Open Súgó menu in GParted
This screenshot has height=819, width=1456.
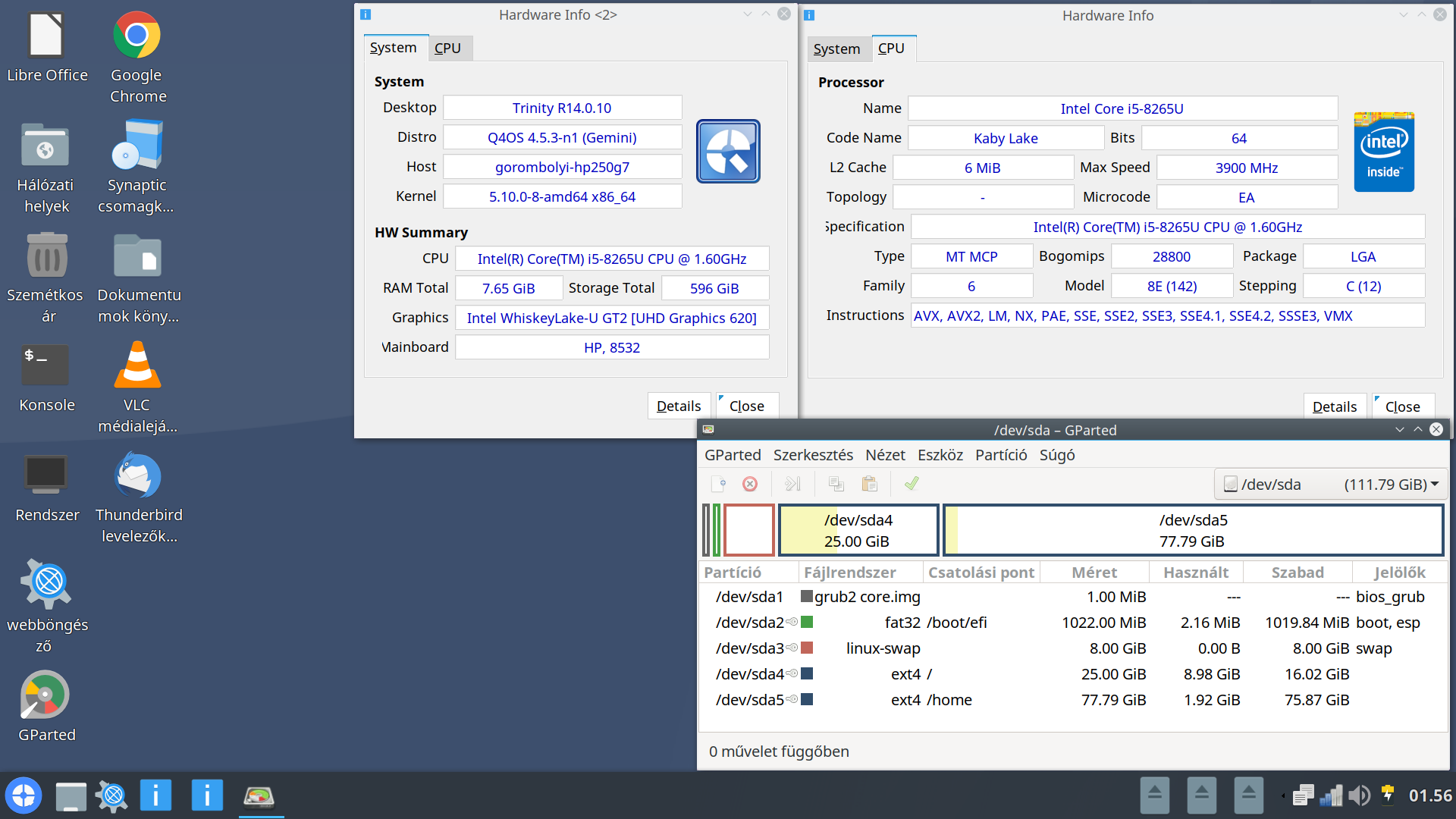pyautogui.click(x=1057, y=455)
